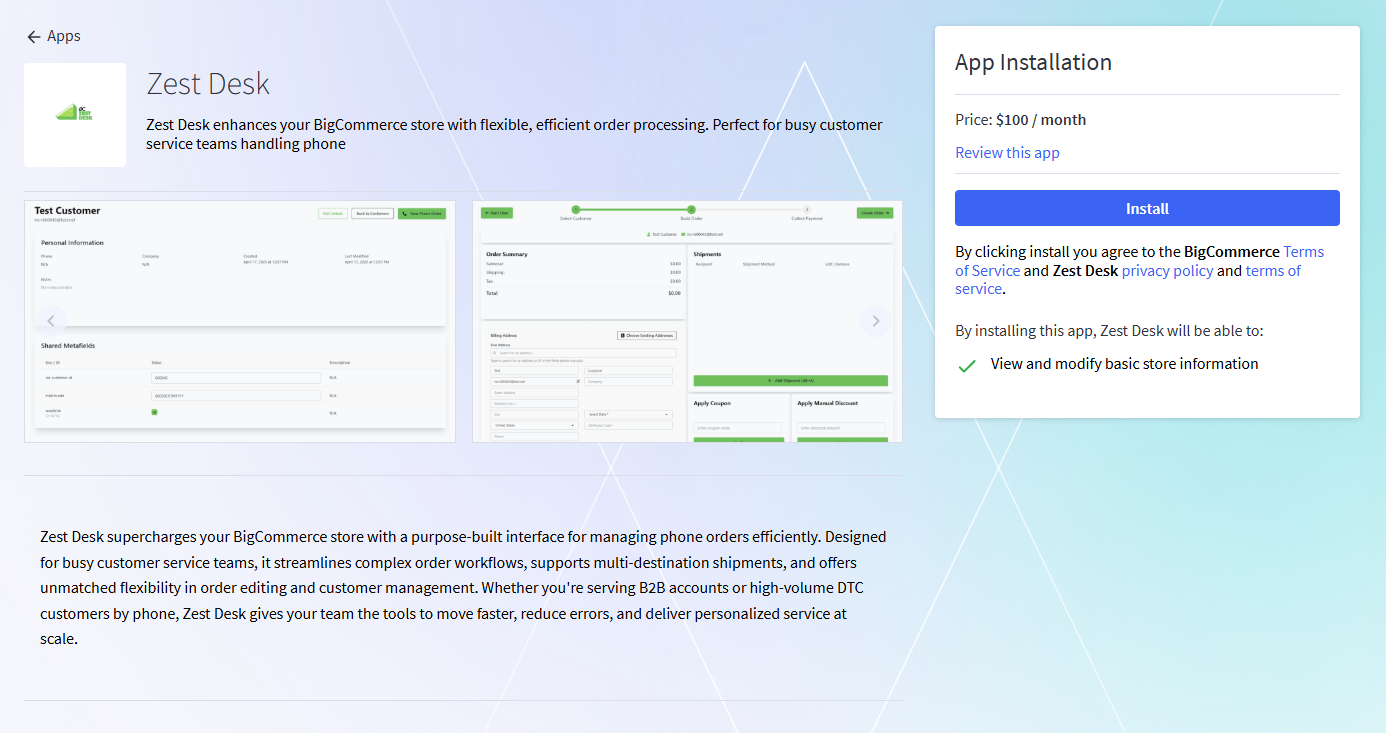Click the green New Phone Order button
The width and height of the screenshot is (1386, 733).
[x=421, y=213]
